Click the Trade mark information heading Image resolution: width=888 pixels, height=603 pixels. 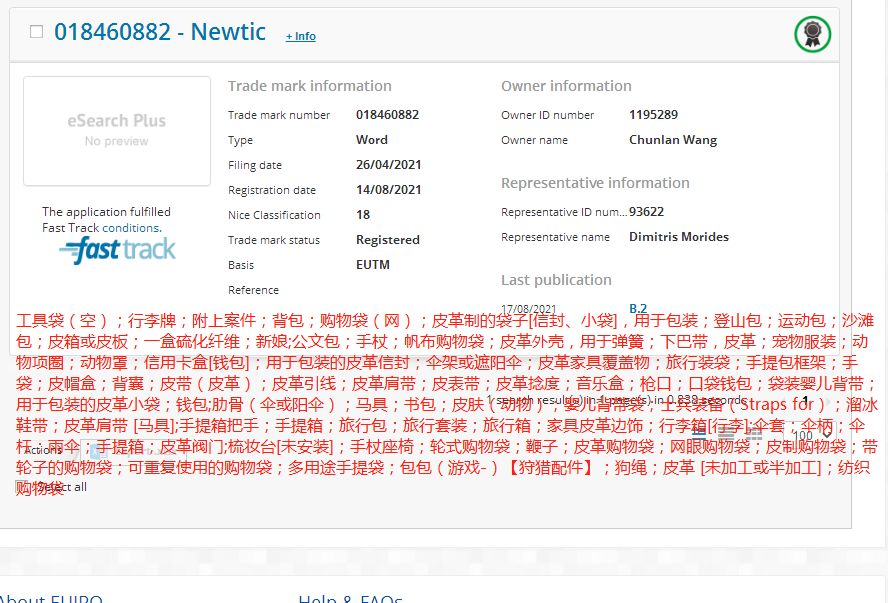tap(309, 86)
